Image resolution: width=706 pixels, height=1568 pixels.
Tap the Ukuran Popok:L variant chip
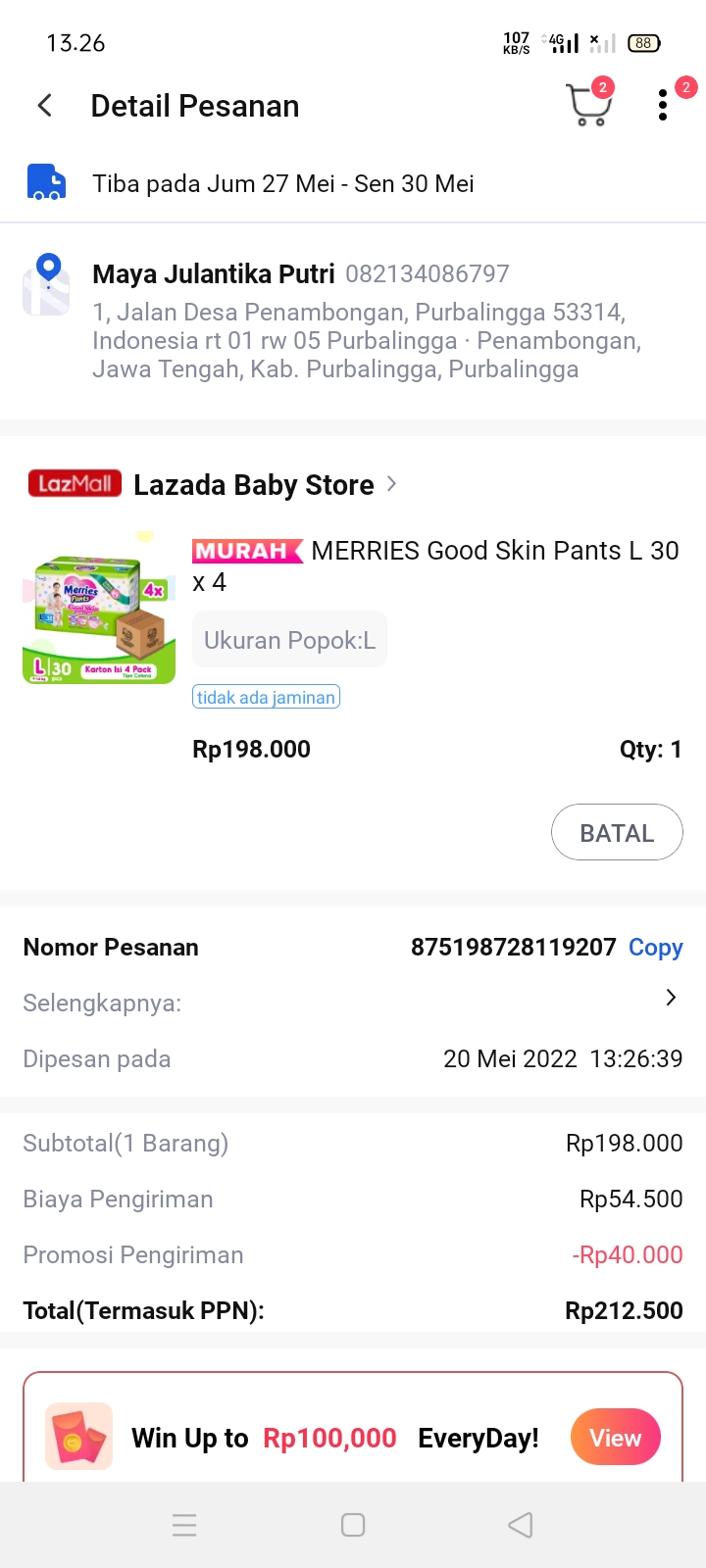[289, 640]
